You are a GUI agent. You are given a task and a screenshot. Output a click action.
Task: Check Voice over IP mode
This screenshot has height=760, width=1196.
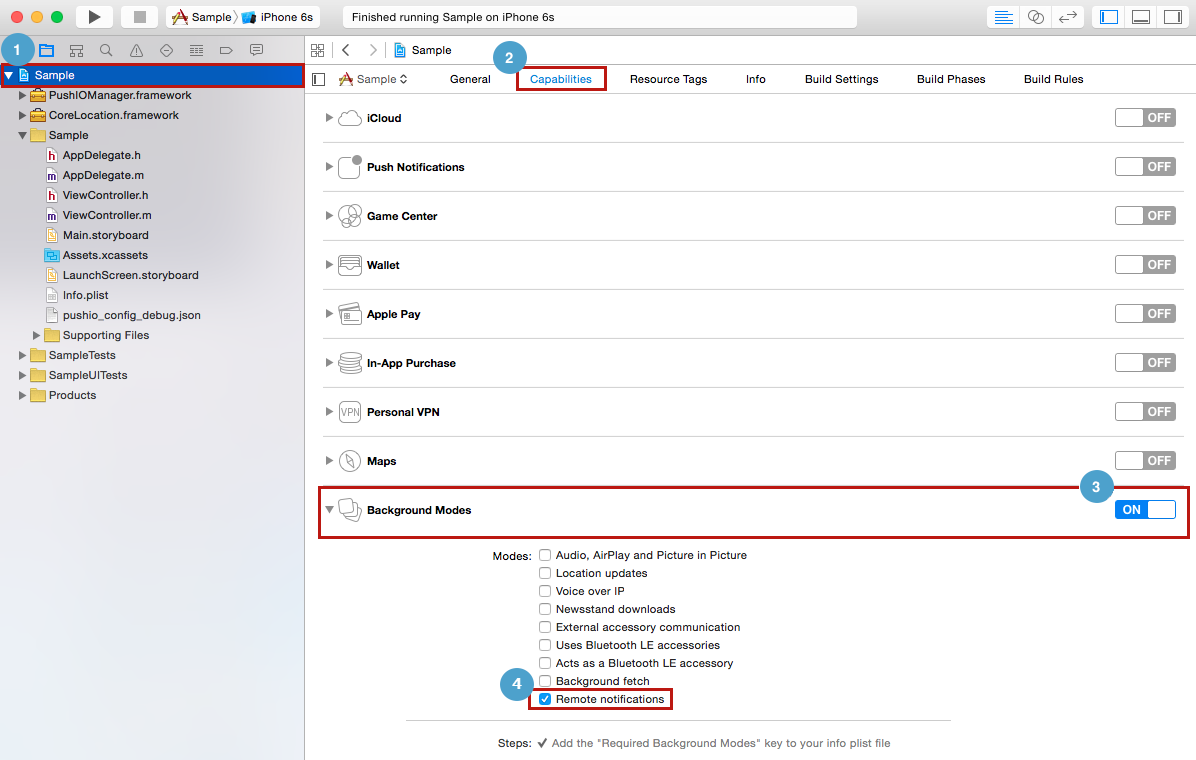point(545,591)
